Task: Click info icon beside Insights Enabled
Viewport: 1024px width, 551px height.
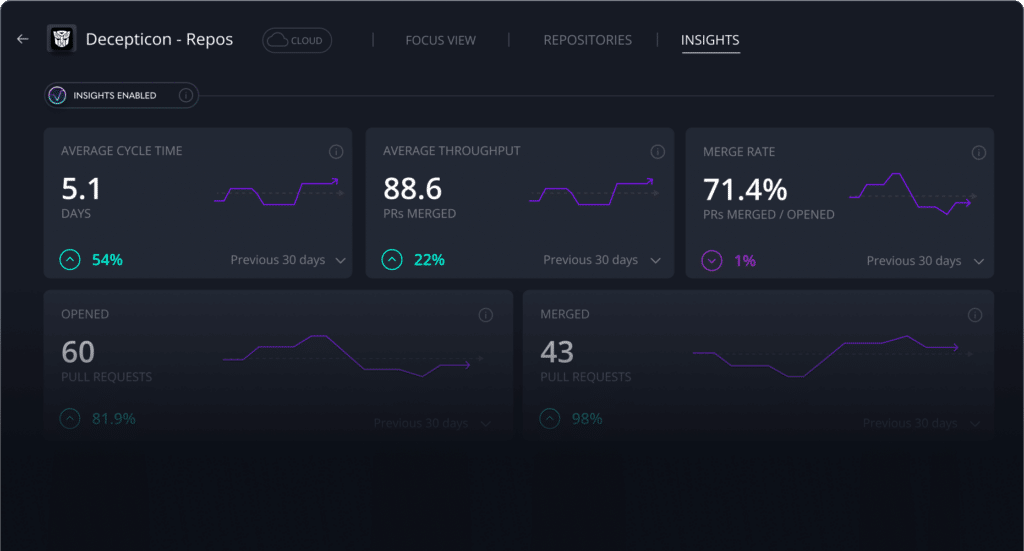Action: pos(185,95)
